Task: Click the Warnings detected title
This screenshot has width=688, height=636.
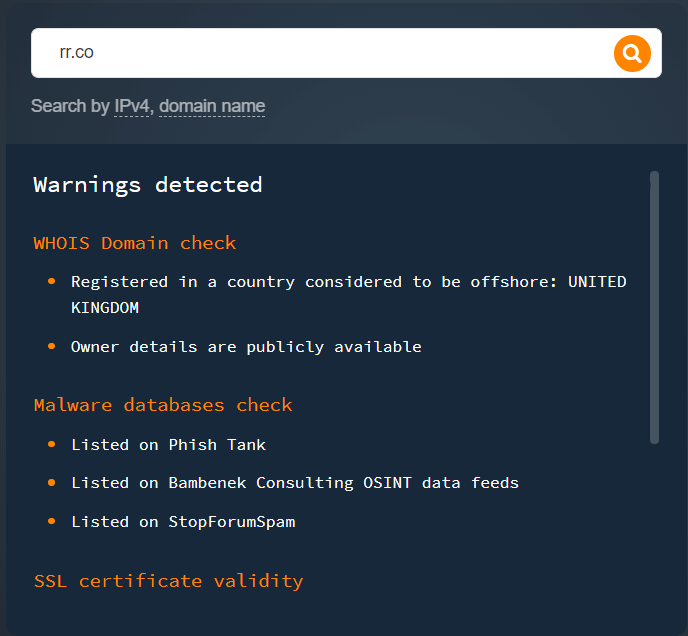Action: tap(147, 185)
